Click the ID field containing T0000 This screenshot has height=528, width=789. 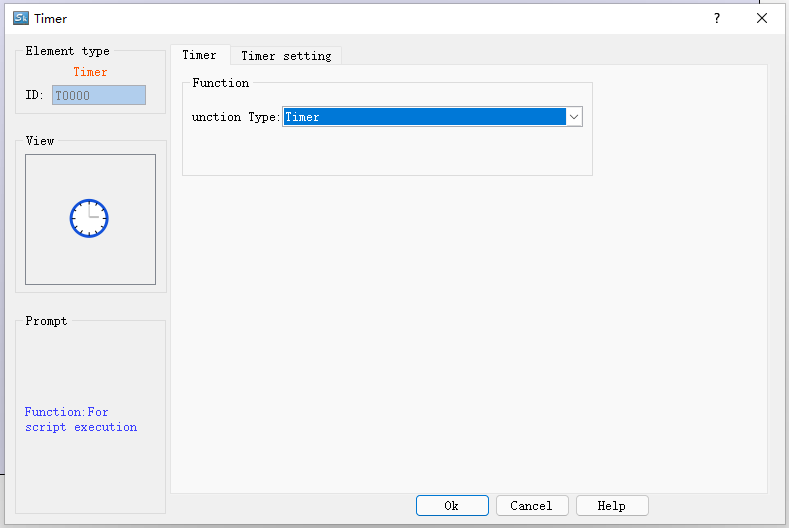[x=98, y=95]
